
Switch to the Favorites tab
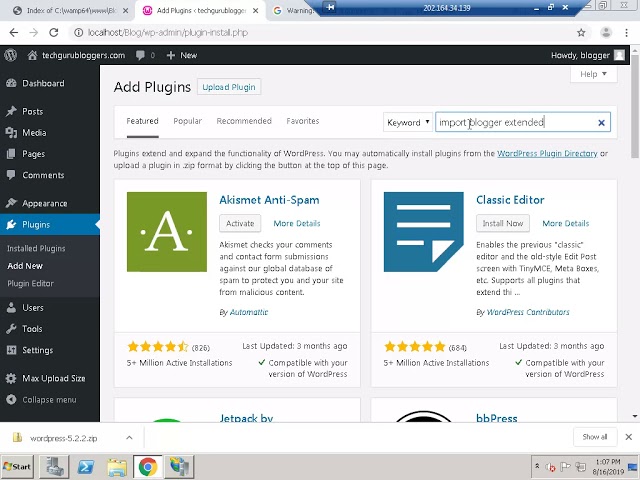303,121
